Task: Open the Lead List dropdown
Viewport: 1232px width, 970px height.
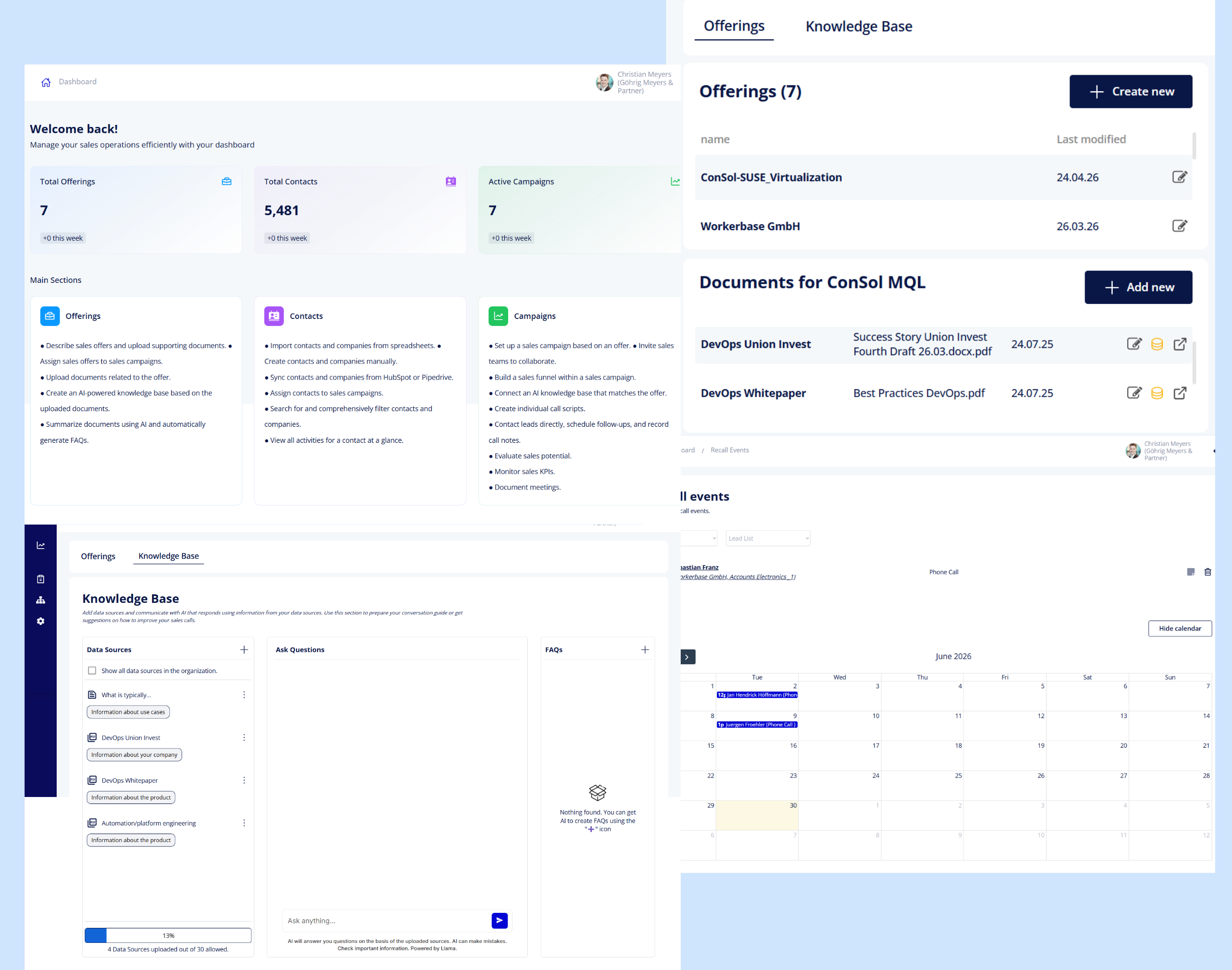Action: (768, 538)
